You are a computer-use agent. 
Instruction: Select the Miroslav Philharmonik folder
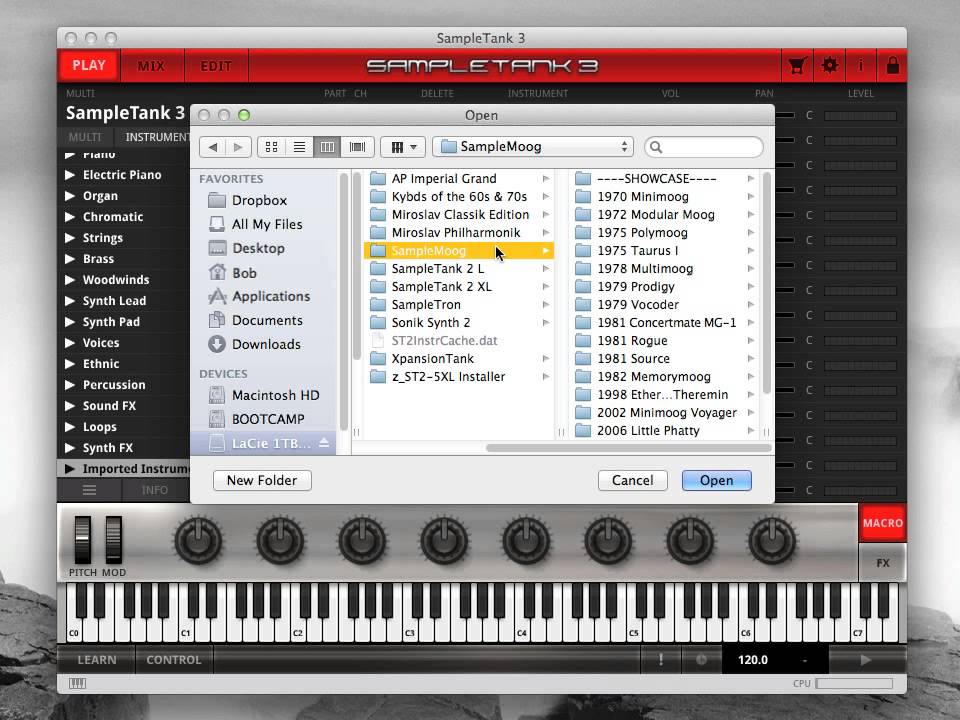point(459,233)
